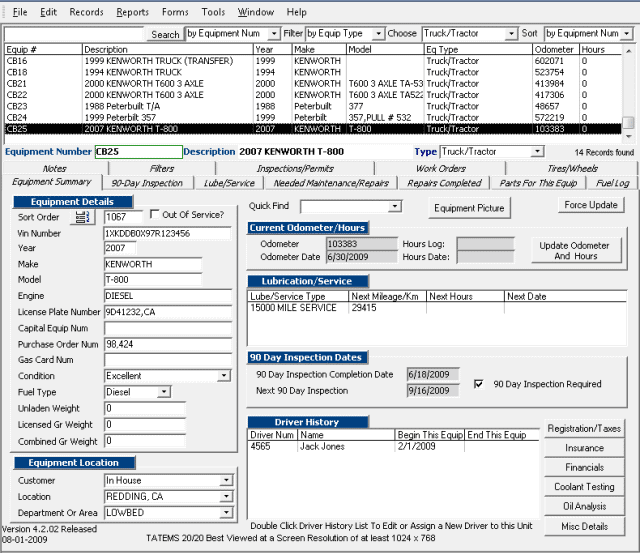Switch to the Notes tab
The height and width of the screenshot is (553, 640).
point(55,168)
